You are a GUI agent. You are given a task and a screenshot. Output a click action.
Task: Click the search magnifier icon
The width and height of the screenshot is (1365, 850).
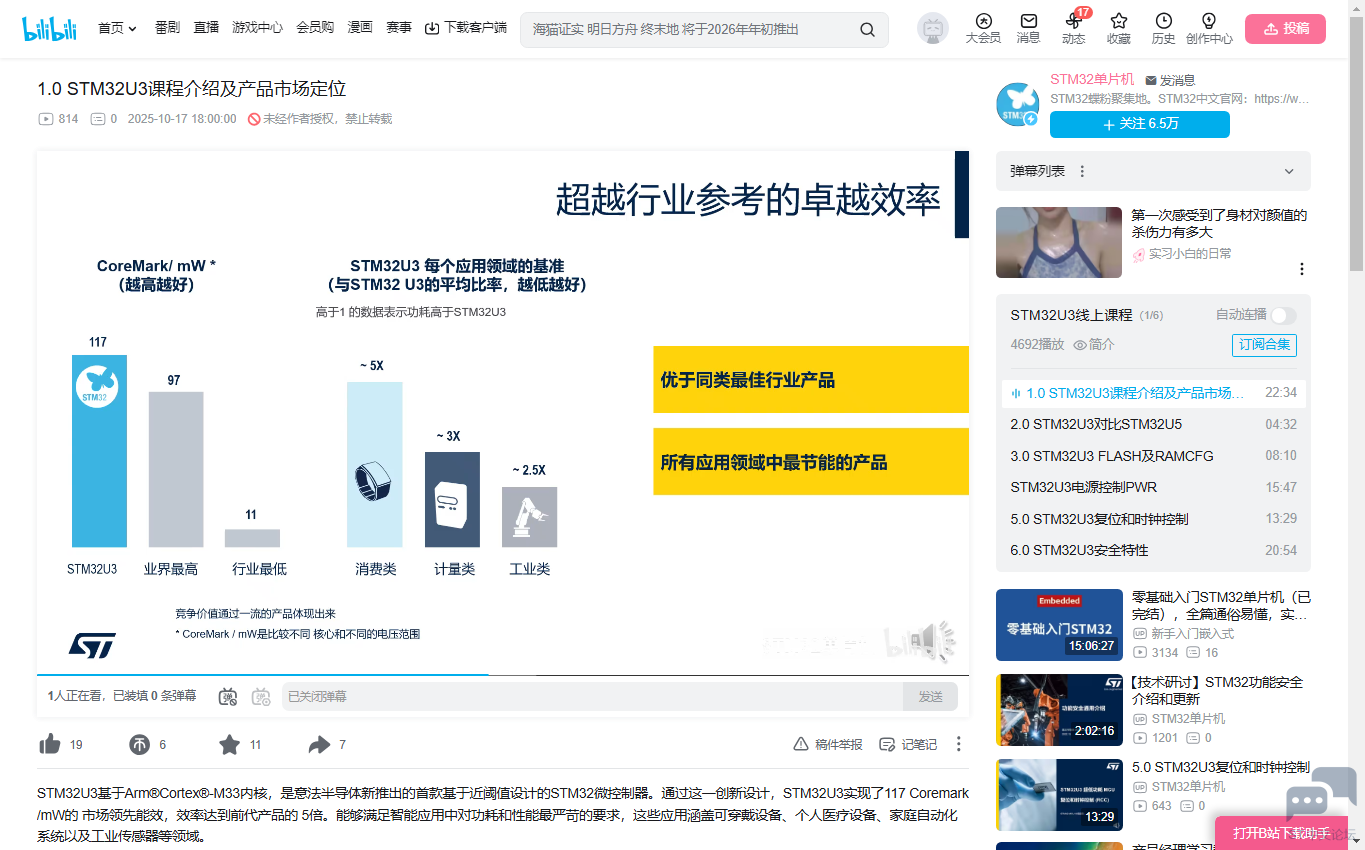tap(867, 29)
